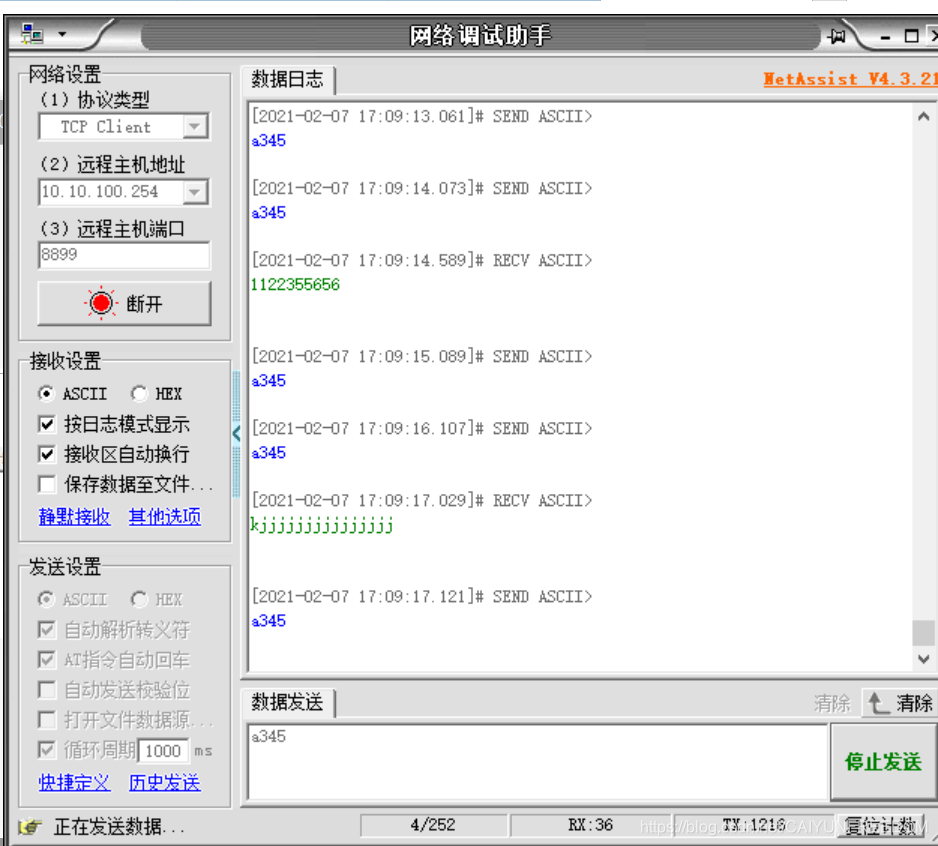Viewport: 938px width, 846px height.
Task: Expand the remote host address dropdown arrow
Action: (x=195, y=192)
